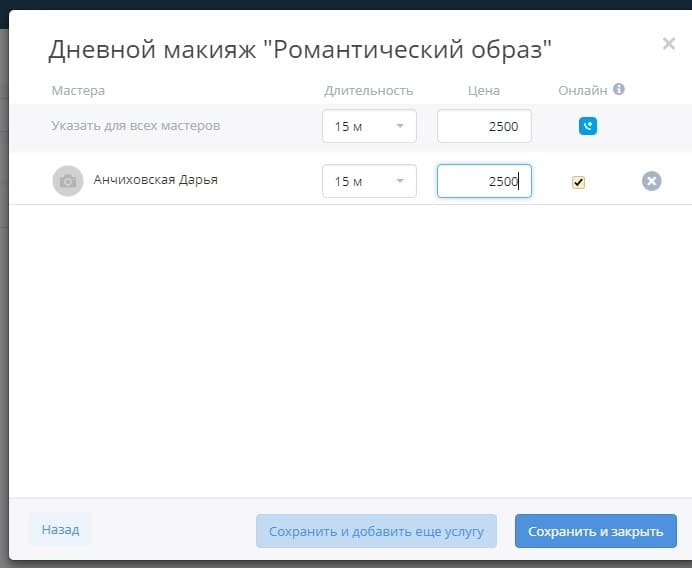
Task: Close the dialog with the top-right X
Action: [x=669, y=44]
